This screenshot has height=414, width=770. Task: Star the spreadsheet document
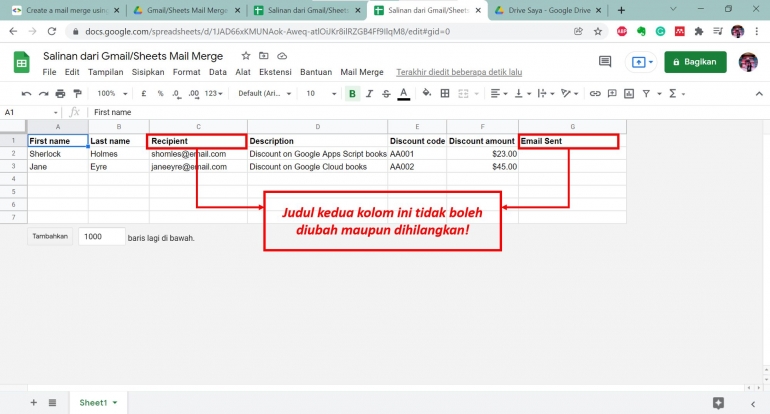click(246, 55)
